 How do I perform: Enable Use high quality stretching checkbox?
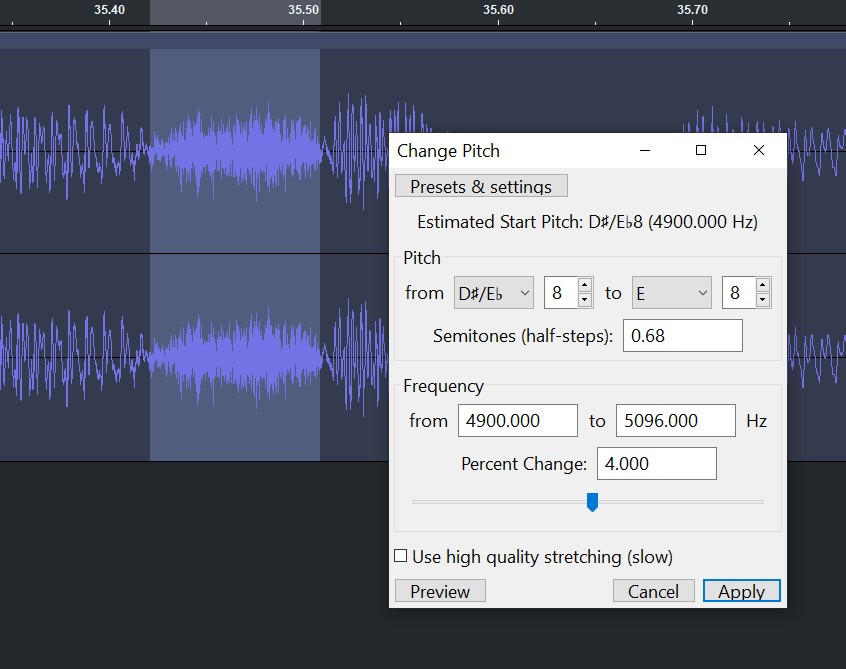tap(401, 556)
